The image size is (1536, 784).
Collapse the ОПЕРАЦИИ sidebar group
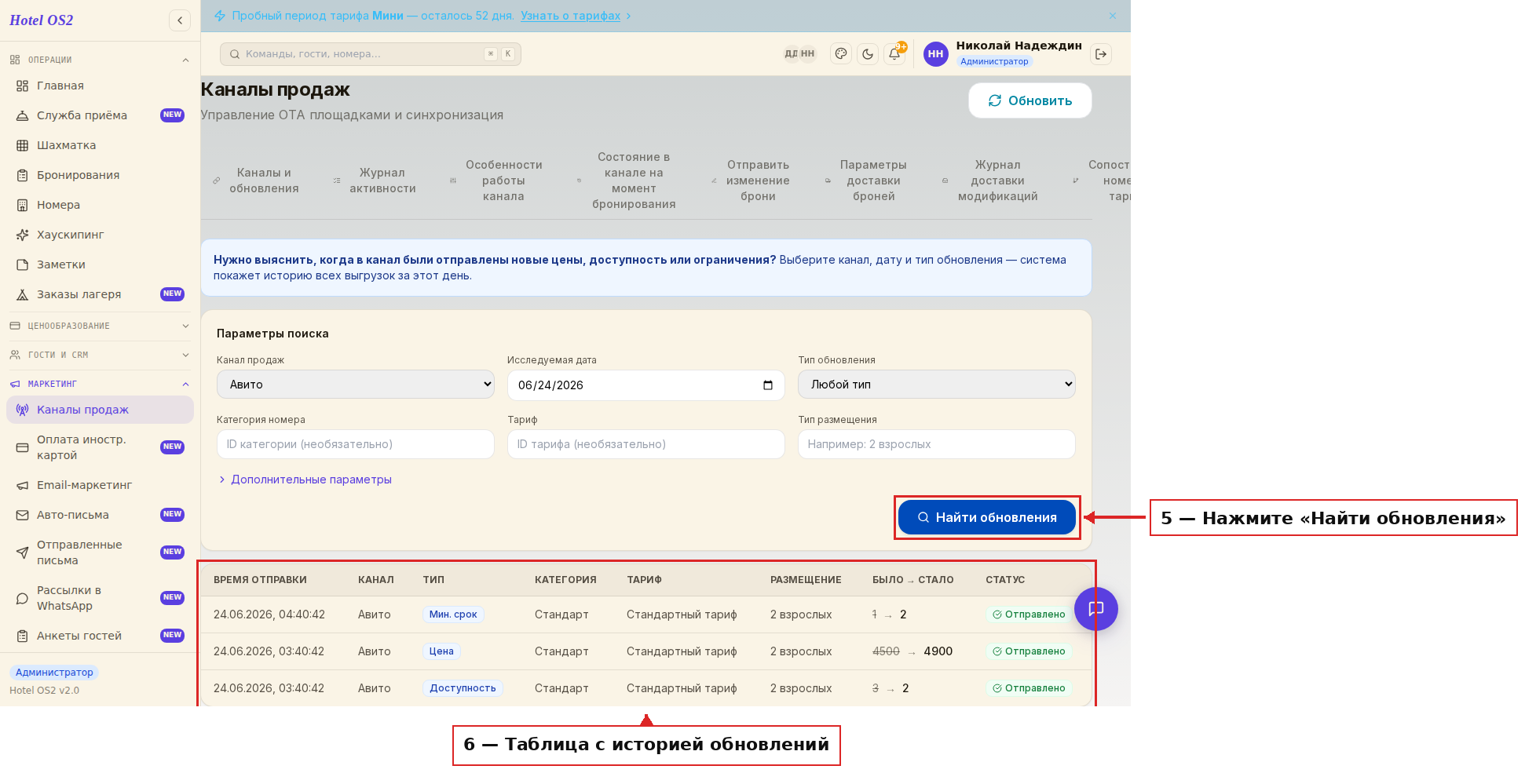100,60
